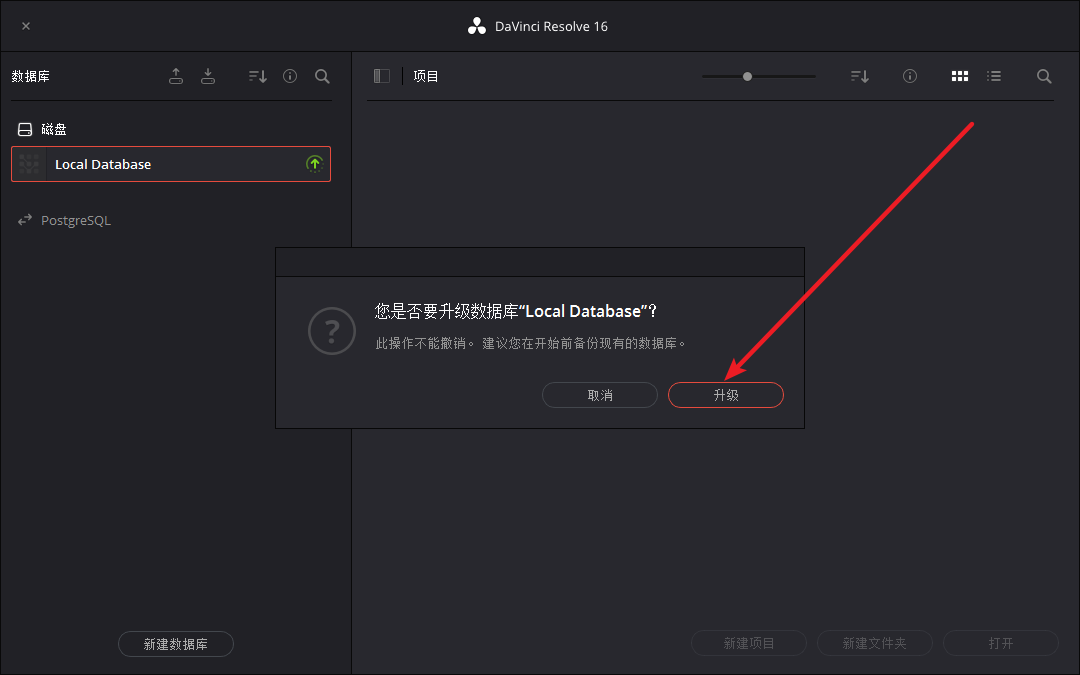
Task: Click the database backup (upload) icon
Action: tap(176, 76)
